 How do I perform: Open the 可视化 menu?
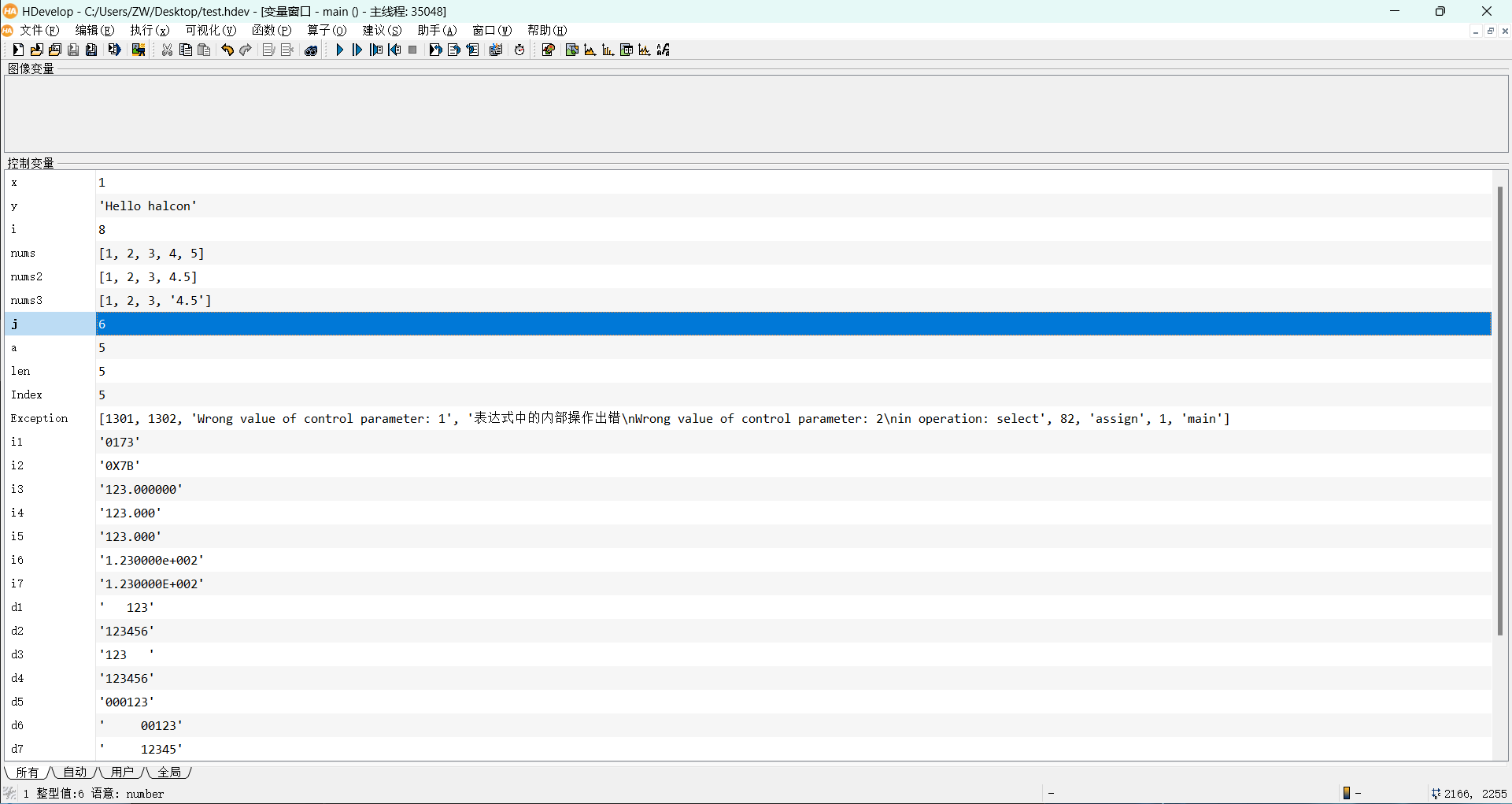210,30
